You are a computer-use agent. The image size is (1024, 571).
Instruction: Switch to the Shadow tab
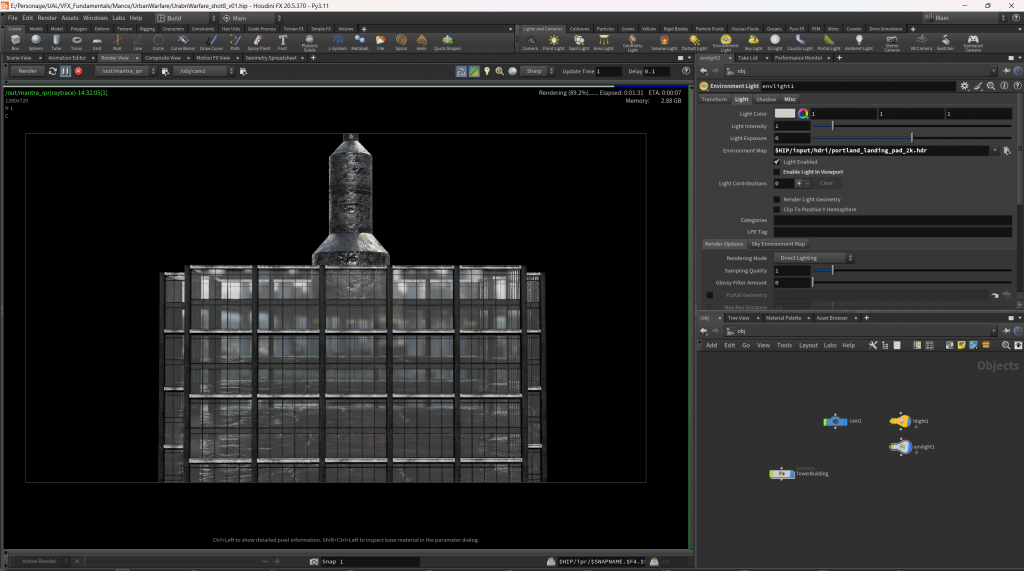765,99
